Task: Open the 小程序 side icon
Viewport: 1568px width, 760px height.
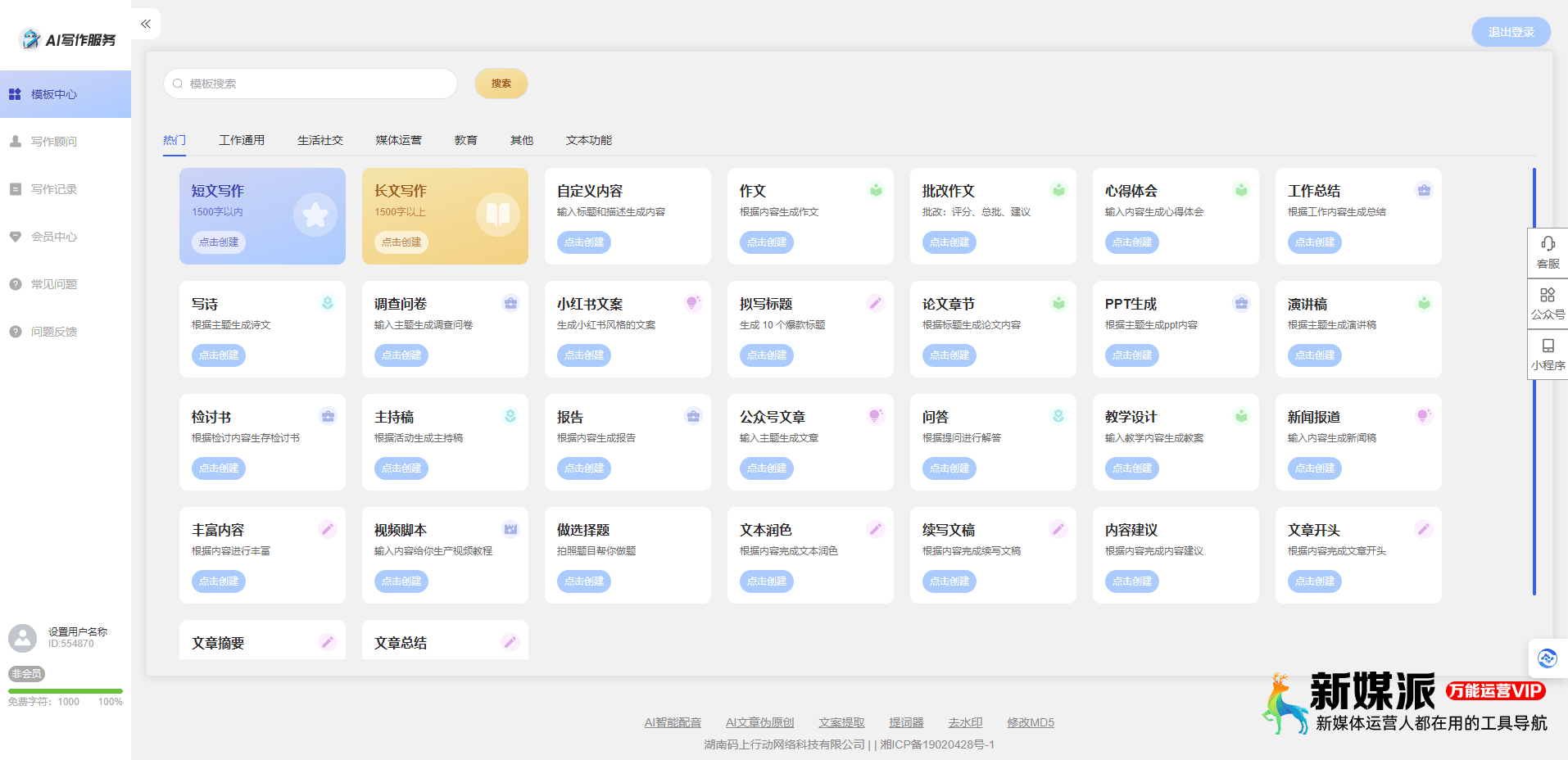Action: pos(1548,346)
